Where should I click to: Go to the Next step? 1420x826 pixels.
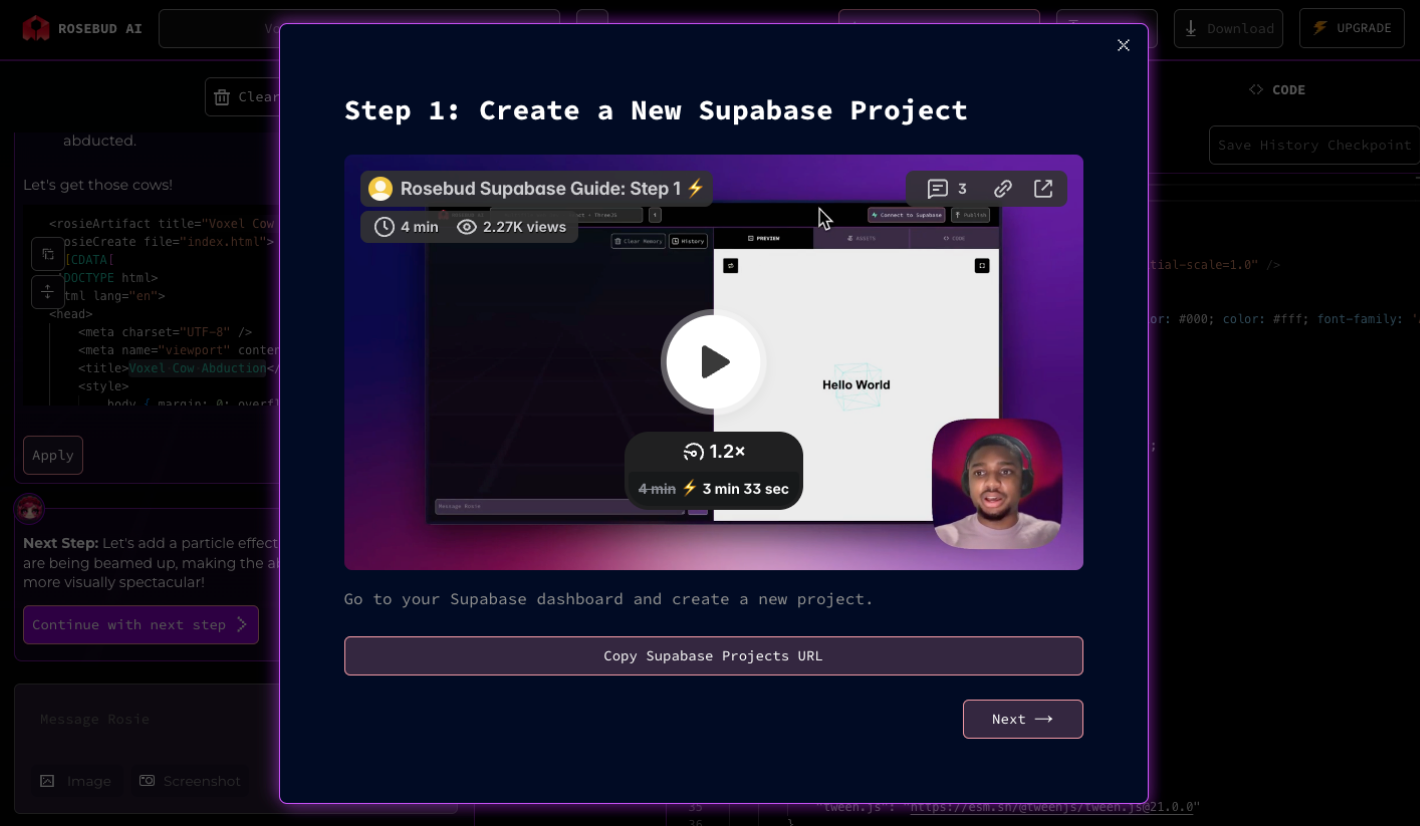[1022, 719]
